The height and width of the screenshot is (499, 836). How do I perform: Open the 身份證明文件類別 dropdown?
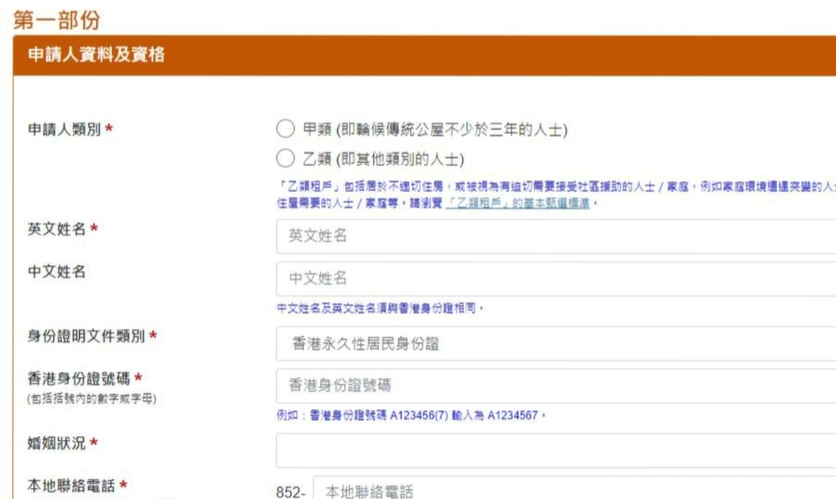click(x=555, y=344)
